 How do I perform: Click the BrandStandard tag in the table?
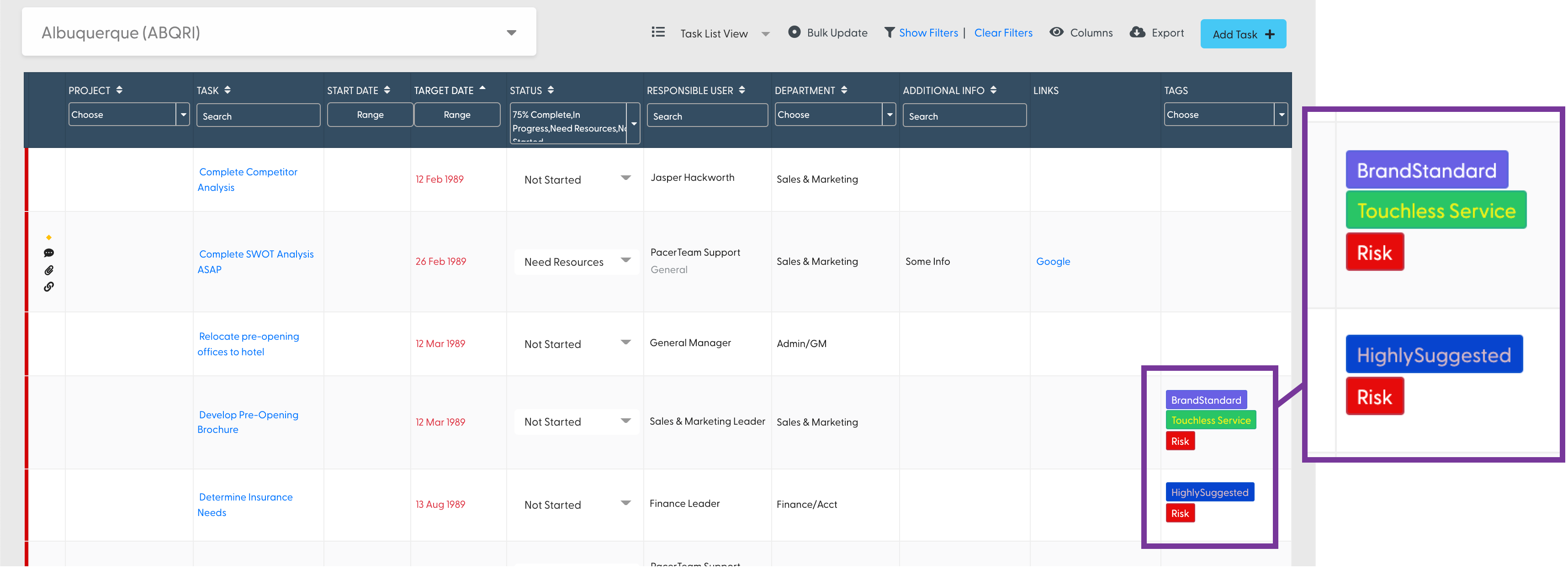[x=1206, y=400]
